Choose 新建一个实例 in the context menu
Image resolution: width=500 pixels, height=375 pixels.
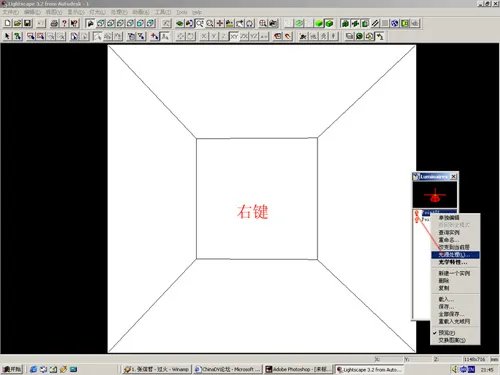point(455,273)
